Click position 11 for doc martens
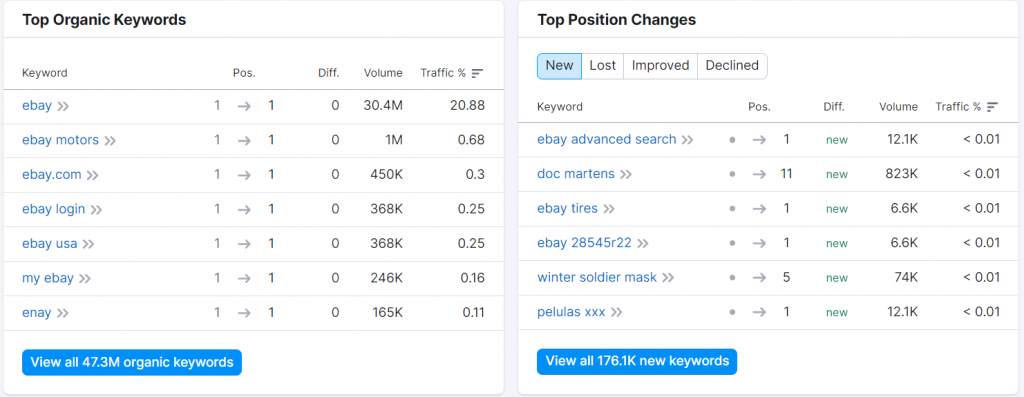Viewport: 1024px width, 397px height. [786, 174]
